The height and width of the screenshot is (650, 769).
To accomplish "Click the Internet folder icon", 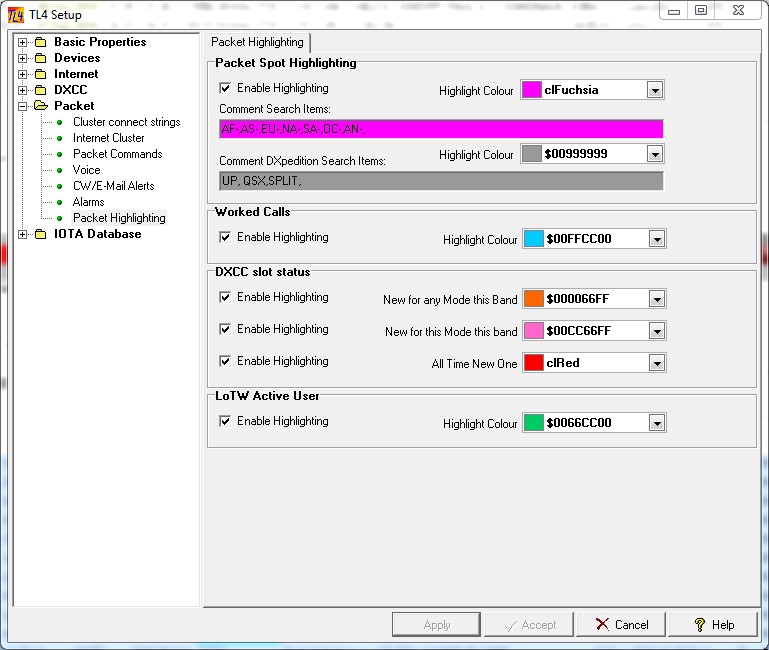I will coord(41,74).
